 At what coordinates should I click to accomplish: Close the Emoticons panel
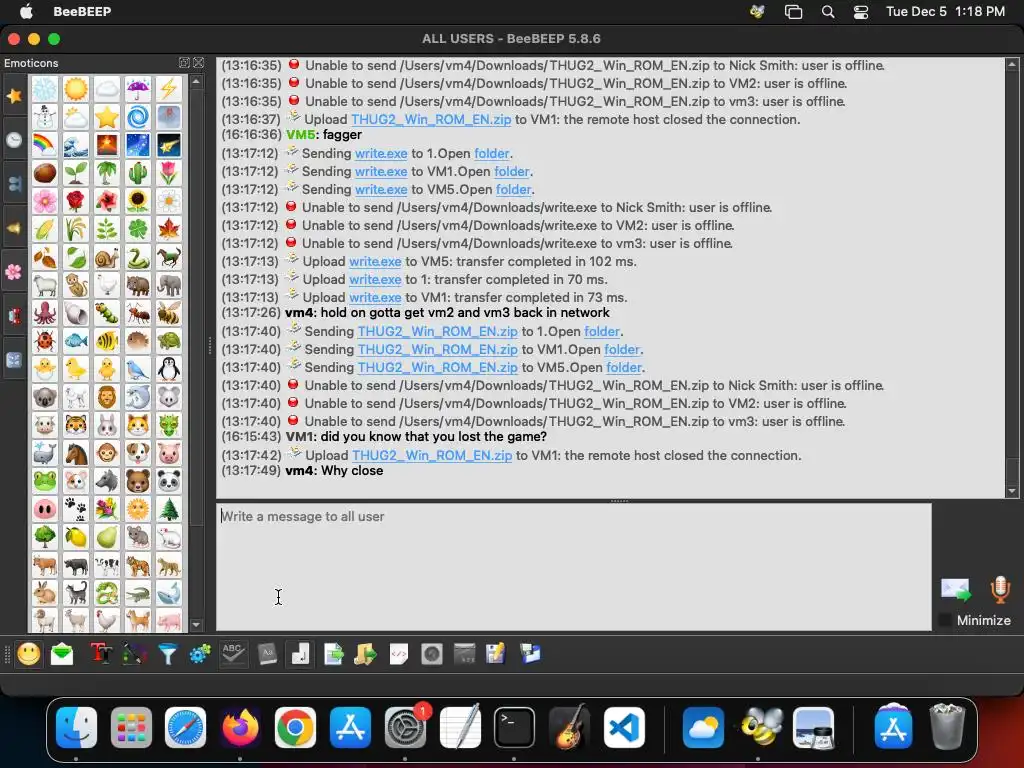click(199, 63)
